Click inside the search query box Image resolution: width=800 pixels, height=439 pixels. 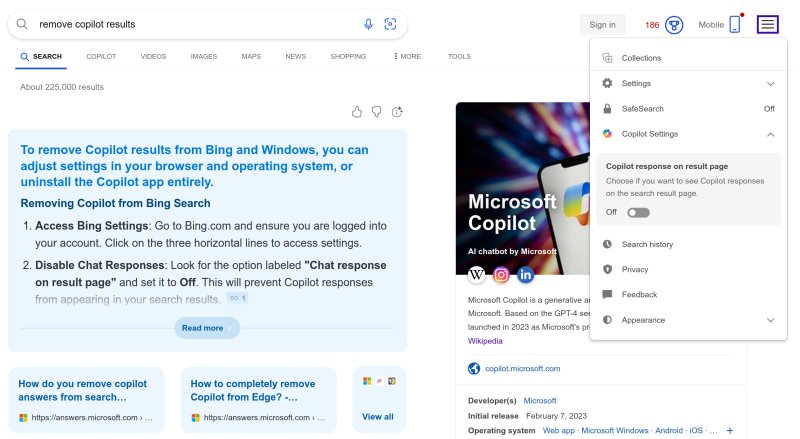coord(190,24)
